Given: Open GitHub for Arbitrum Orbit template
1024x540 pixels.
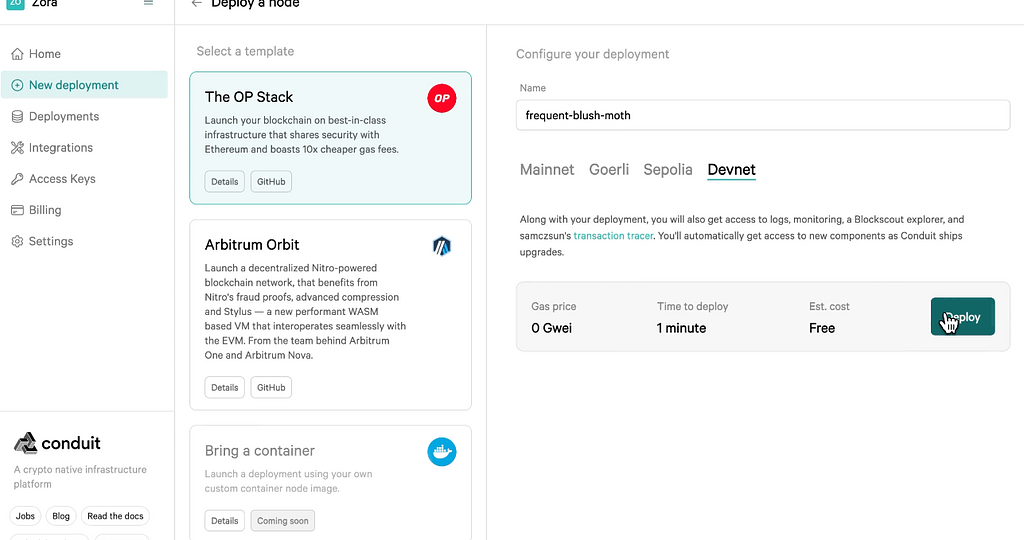Looking at the screenshot, I should pyautogui.click(x=271, y=387).
